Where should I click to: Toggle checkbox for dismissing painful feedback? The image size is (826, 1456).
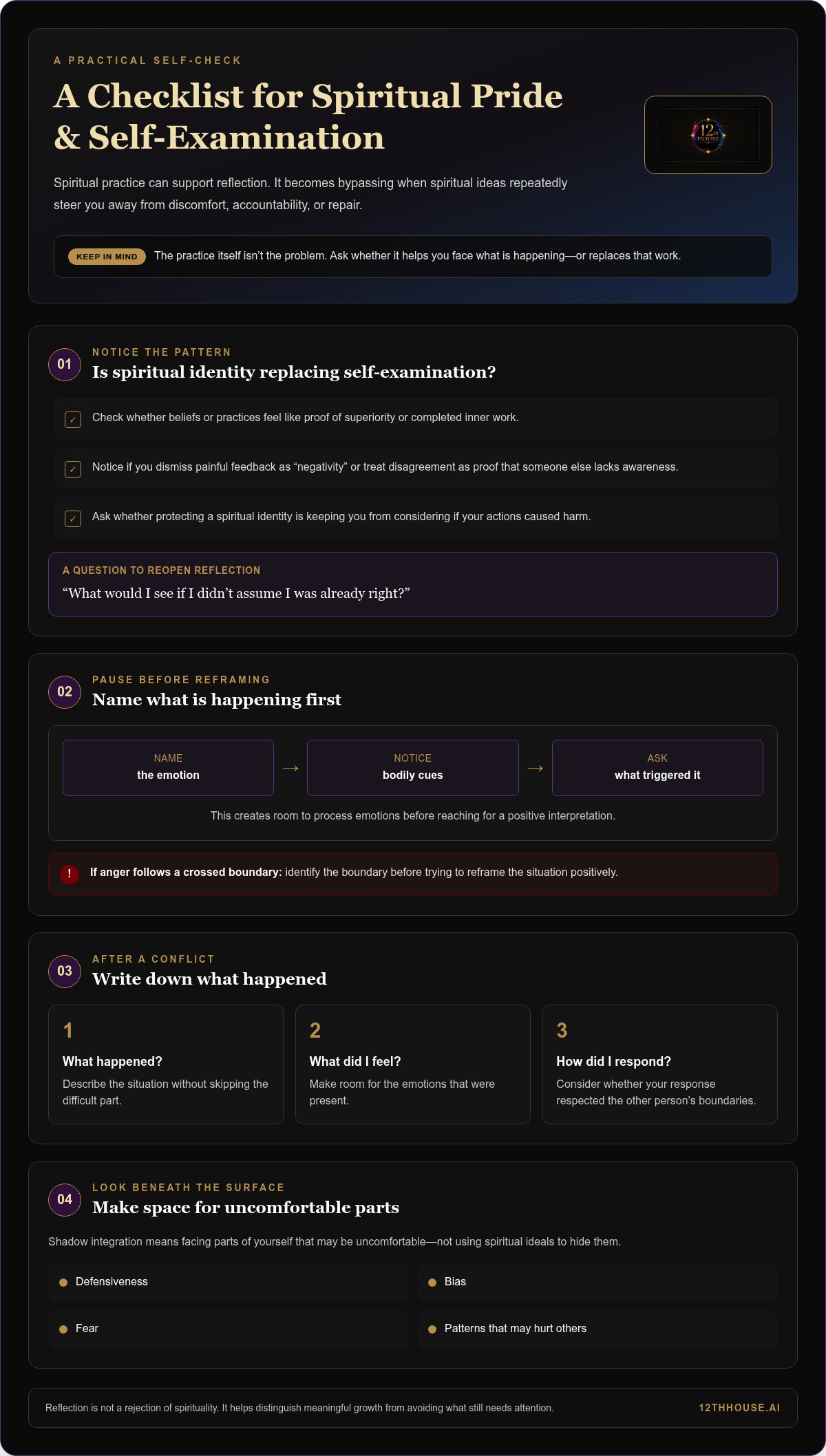(x=73, y=469)
